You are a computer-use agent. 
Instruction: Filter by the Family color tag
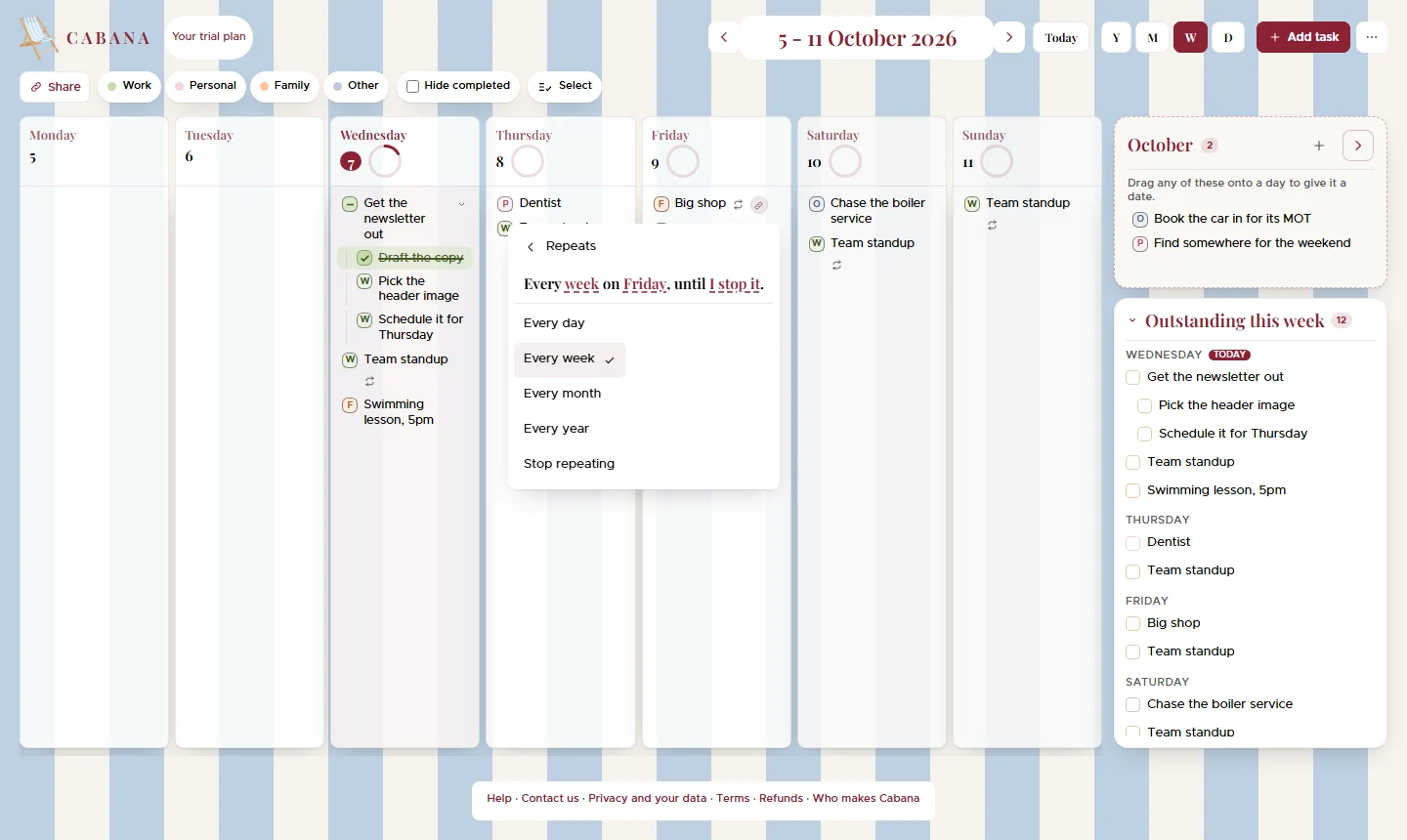coord(284,86)
